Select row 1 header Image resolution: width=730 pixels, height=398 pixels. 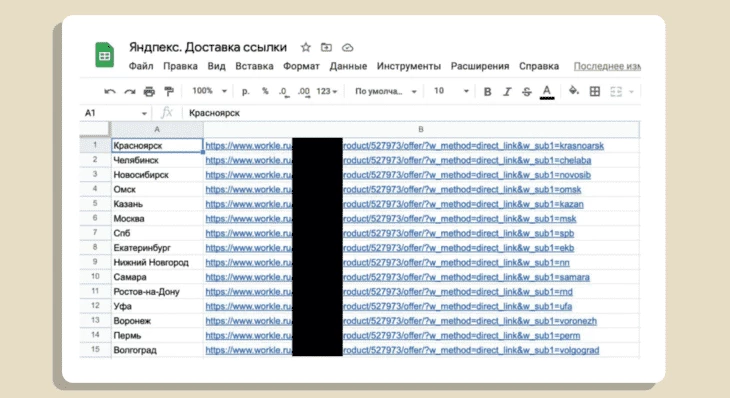(x=95, y=145)
